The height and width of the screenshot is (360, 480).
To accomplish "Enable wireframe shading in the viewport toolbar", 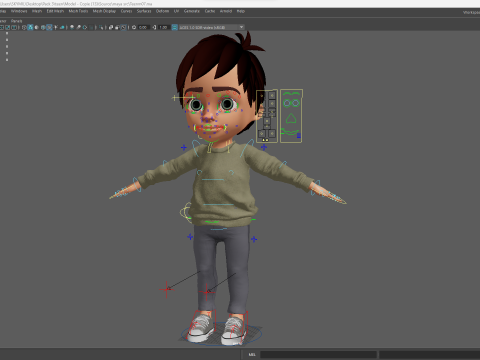I will pyautogui.click(x=24, y=27).
